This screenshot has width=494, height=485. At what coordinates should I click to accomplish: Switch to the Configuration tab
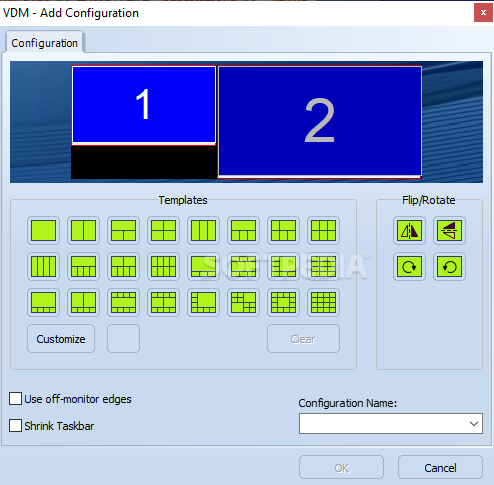pos(45,43)
